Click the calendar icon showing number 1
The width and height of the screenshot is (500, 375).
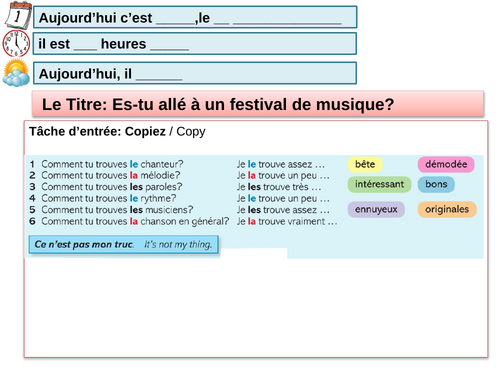(18, 15)
